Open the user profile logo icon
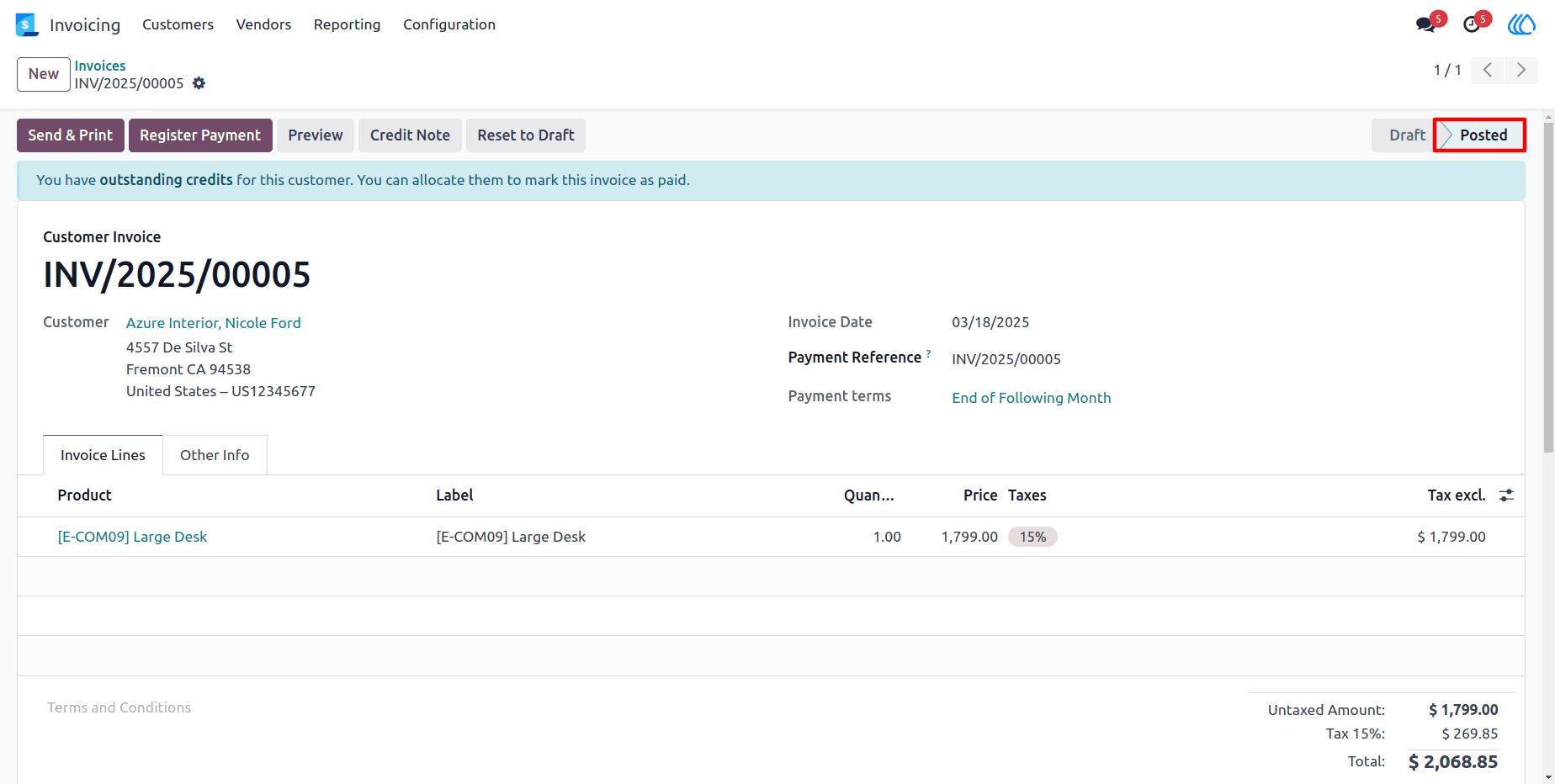The width and height of the screenshot is (1555, 784). 1521,24
